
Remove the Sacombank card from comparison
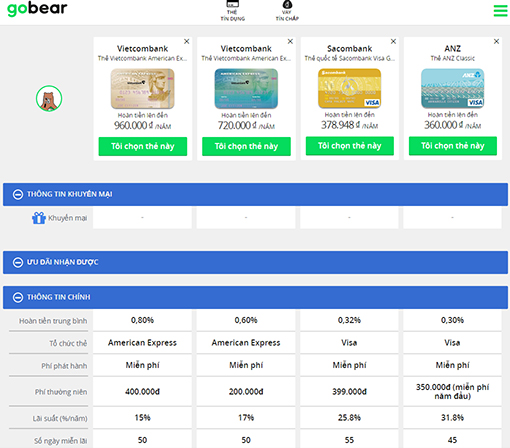393,41
